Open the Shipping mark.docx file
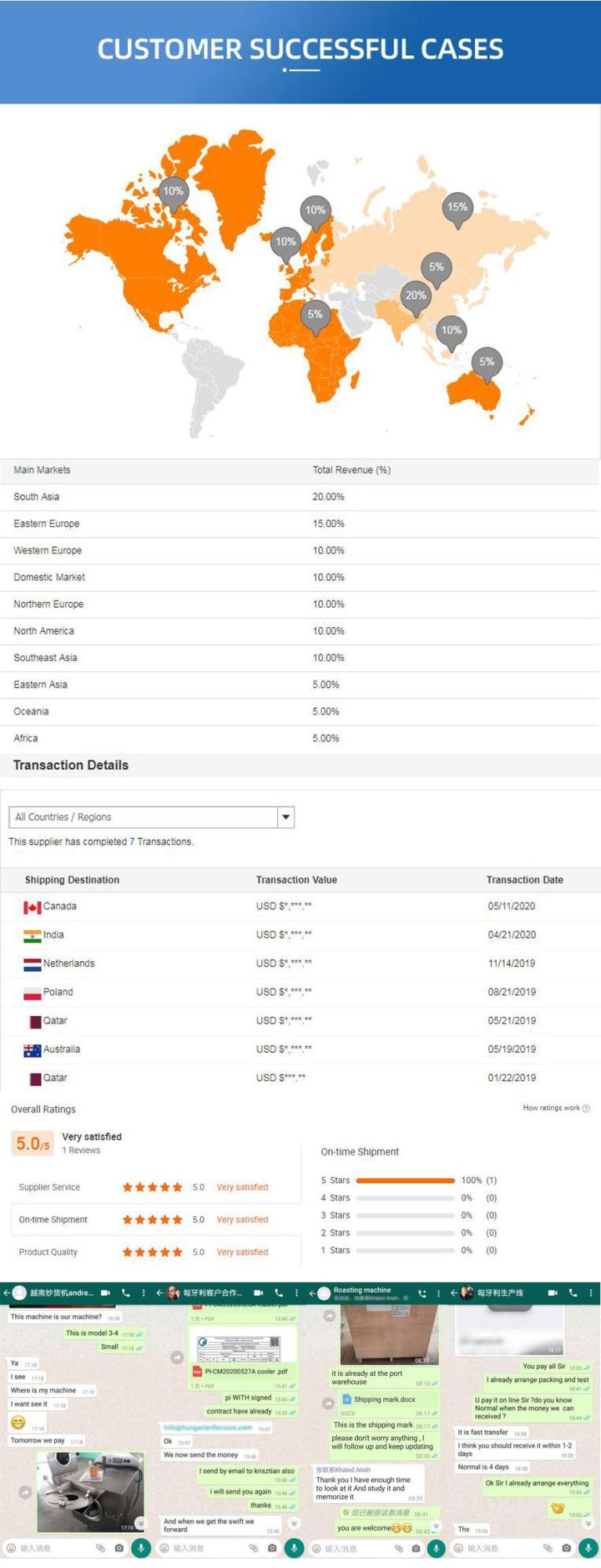Screen dimensions: 601x1568 [x=384, y=1399]
